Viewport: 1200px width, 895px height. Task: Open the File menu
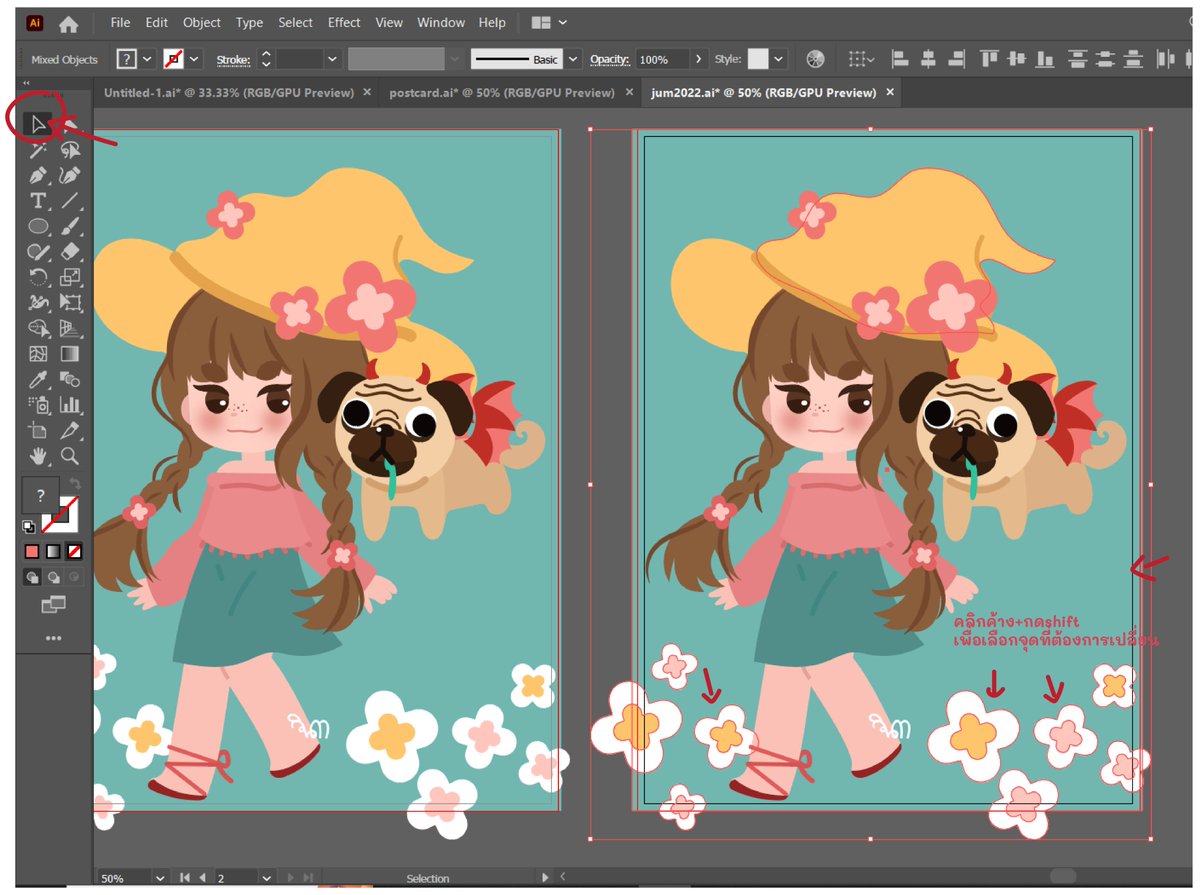pyautogui.click(x=120, y=22)
